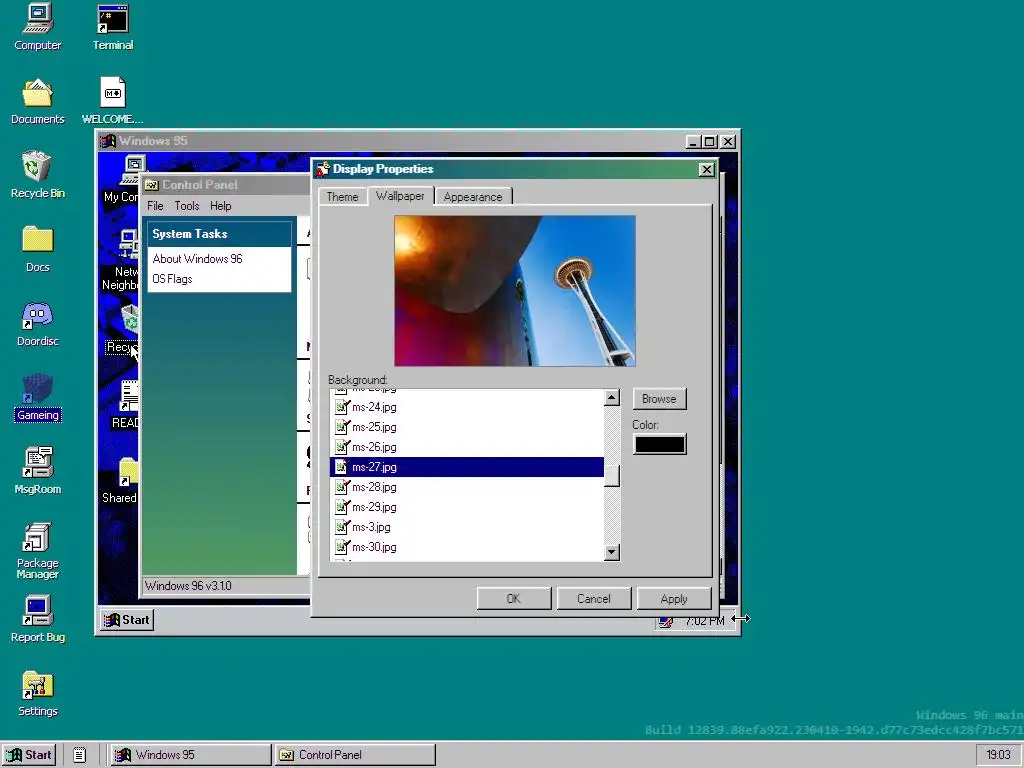Image resolution: width=1024 pixels, height=768 pixels.
Task: Click the wallpaper preview image
Action: 515,291
